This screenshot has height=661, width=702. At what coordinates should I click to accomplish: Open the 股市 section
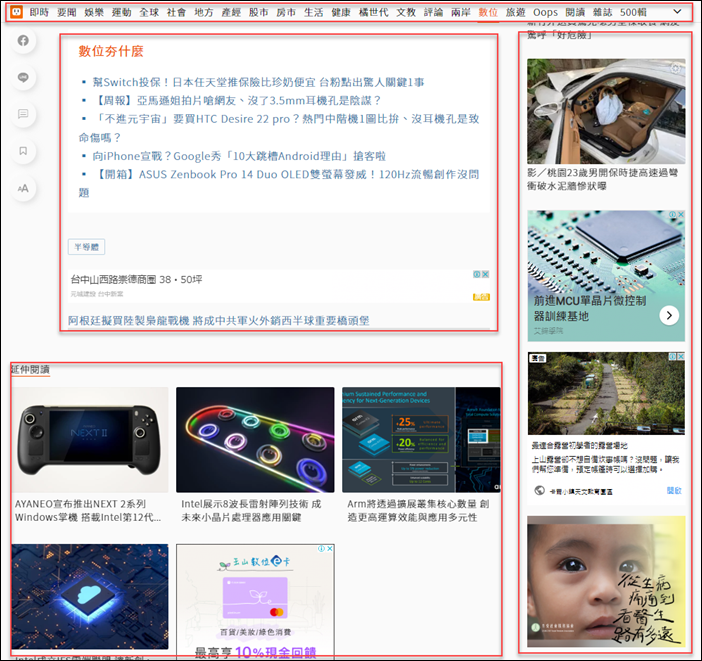259,12
